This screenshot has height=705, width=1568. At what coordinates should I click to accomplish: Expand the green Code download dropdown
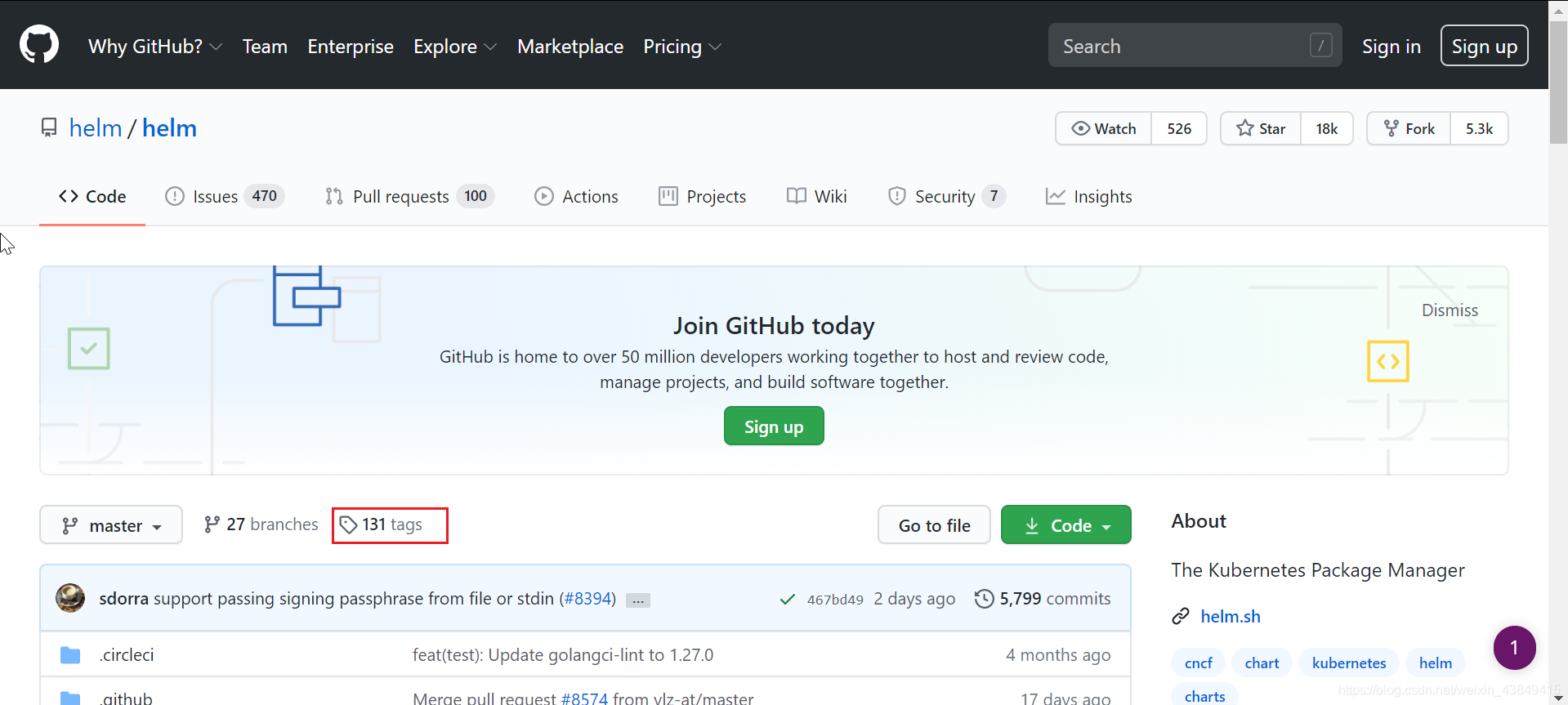[x=1066, y=525]
